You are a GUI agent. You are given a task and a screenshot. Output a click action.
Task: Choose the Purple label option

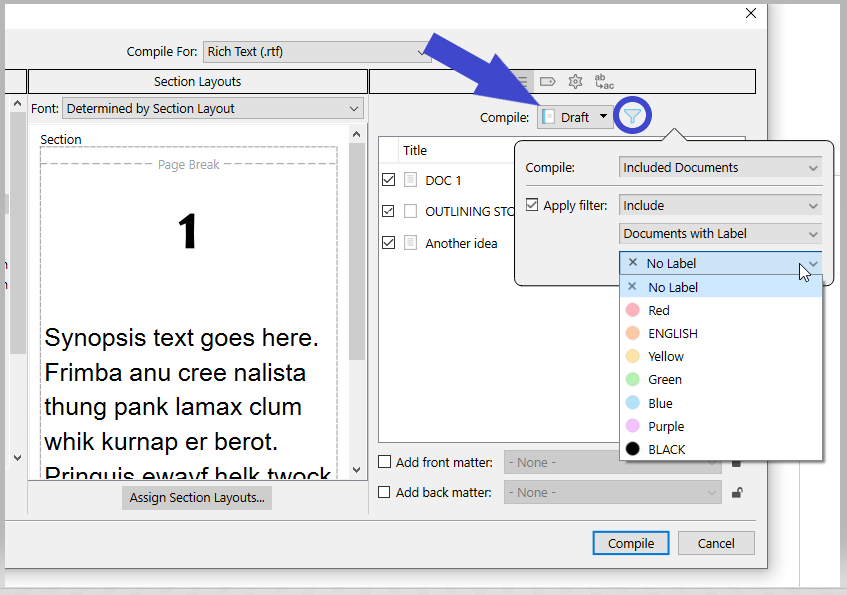coord(666,426)
